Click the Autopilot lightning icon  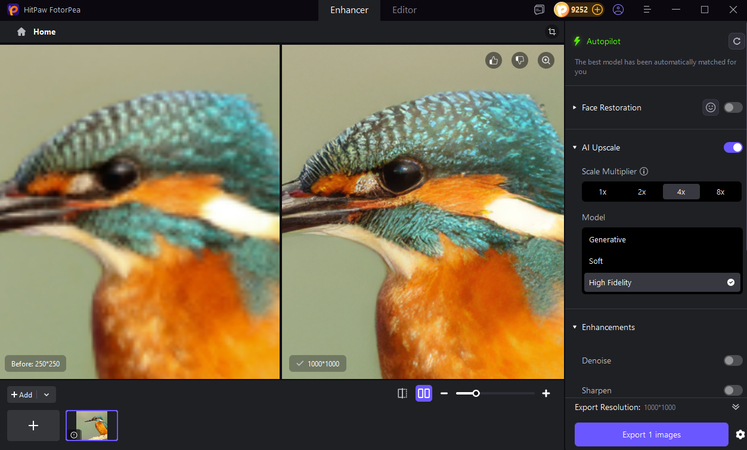click(577, 41)
